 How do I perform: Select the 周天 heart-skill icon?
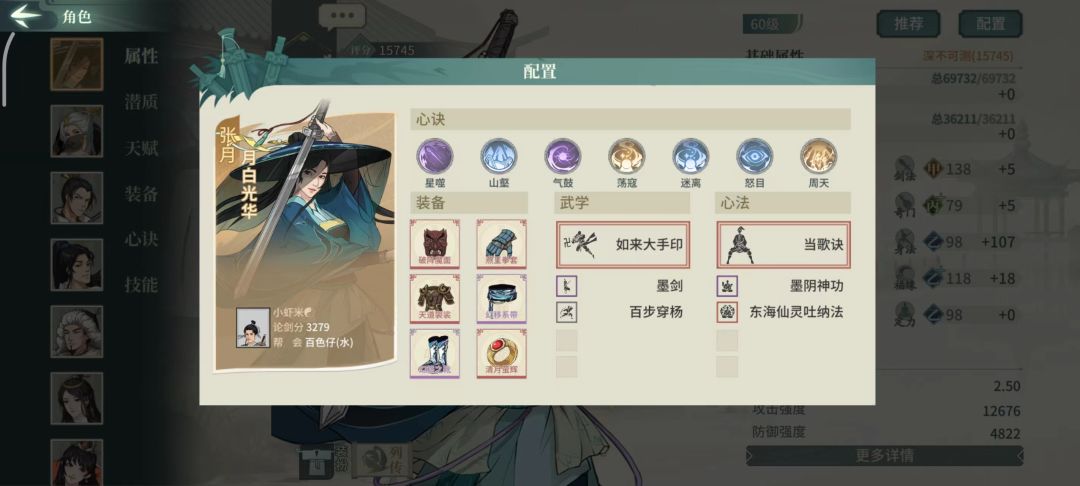click(x=819, y=156)
